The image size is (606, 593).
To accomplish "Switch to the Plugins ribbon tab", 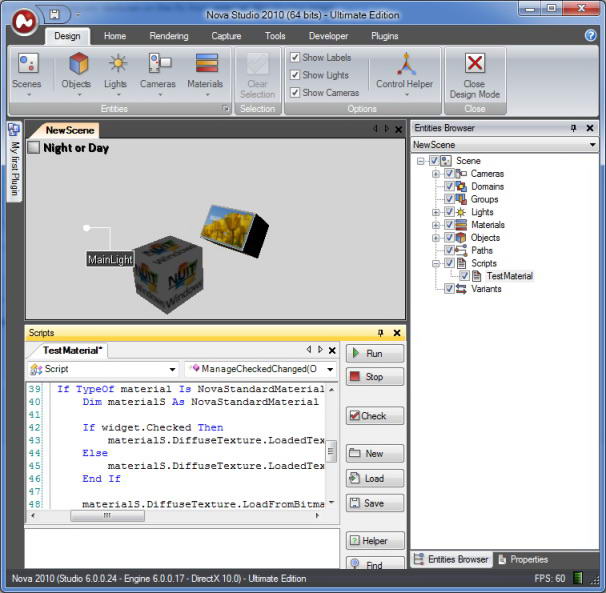I will pyautogui.click(x=385, y=36).
